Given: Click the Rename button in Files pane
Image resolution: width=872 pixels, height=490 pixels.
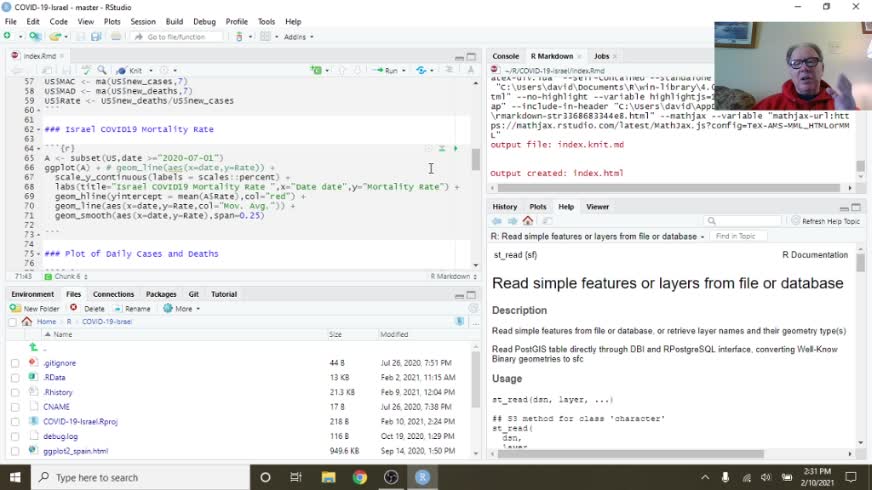Looking at the screenshot, I should pos(132,309).
